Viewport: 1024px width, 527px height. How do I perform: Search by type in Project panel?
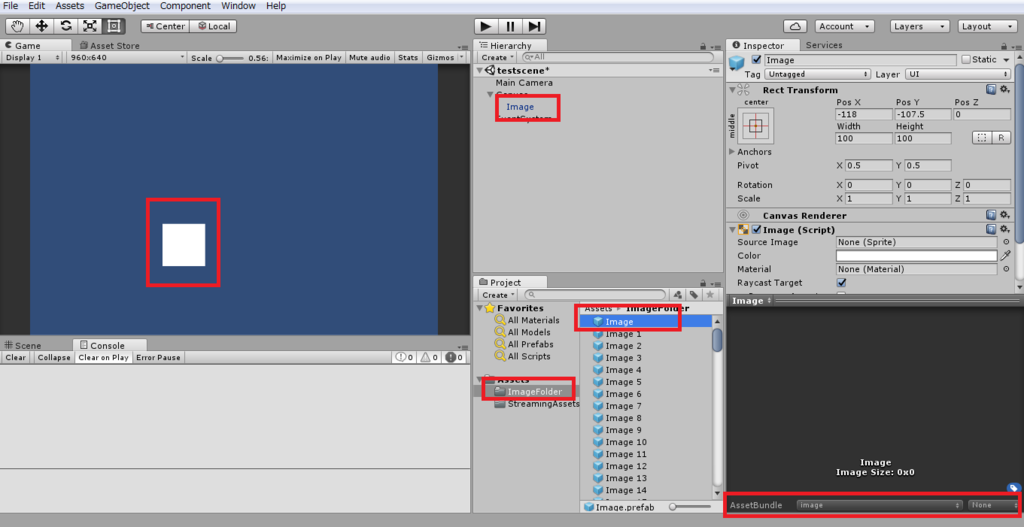(678, 295)
